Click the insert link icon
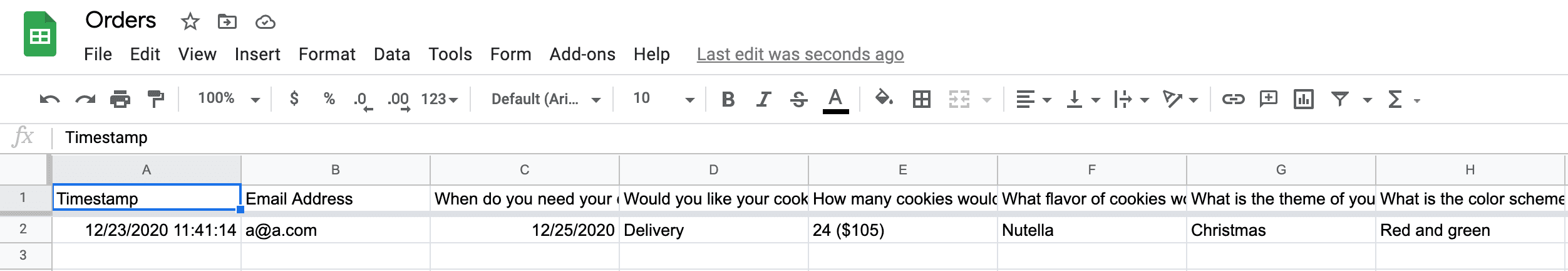Viewport: 1568px width, 271px height. (1232, 99)
